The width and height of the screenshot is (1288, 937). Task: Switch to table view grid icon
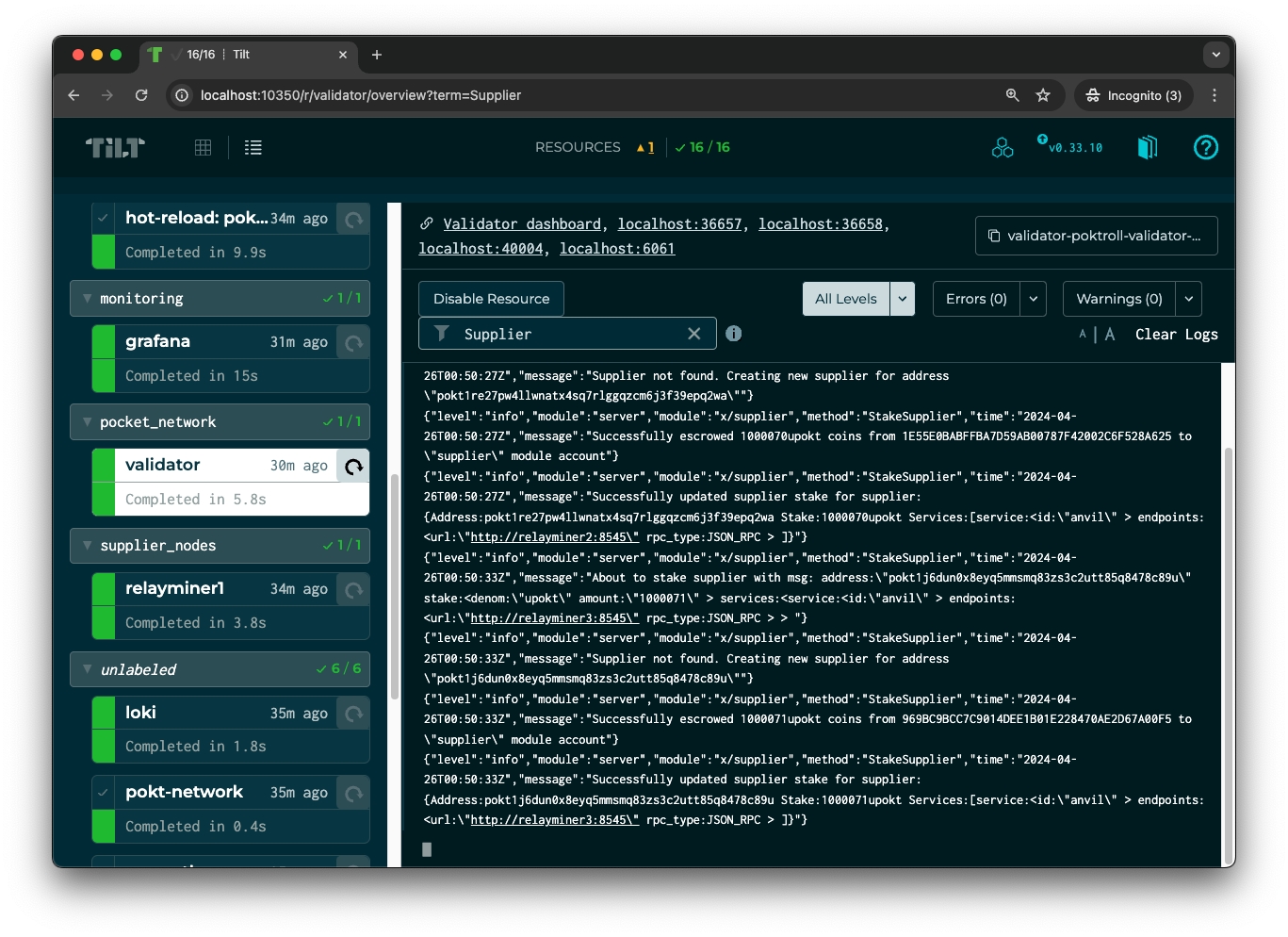tap(203, 147)
